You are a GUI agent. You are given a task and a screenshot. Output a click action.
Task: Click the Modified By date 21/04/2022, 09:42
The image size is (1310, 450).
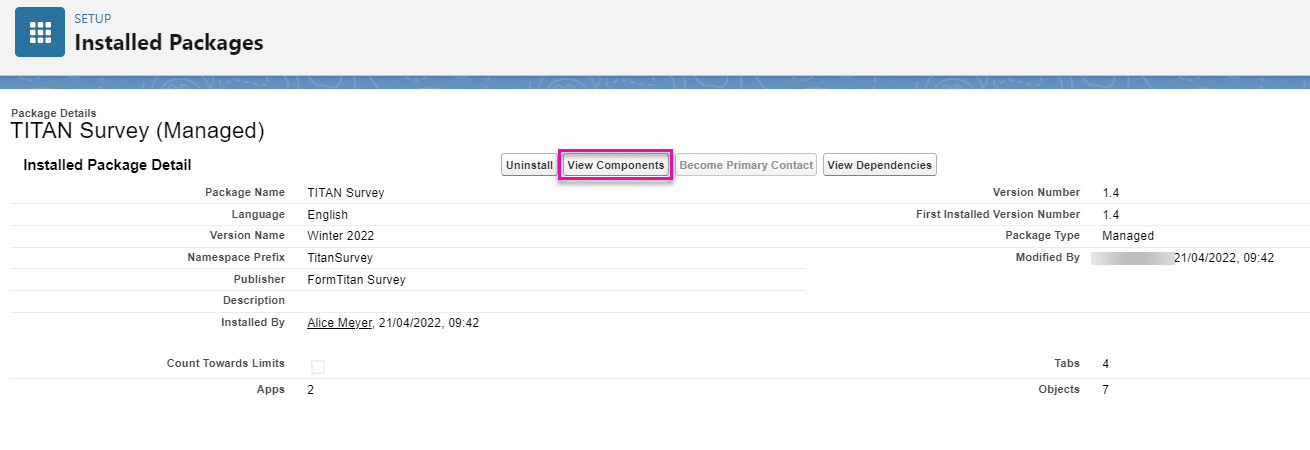pyautogui.click(x=1224, y=258)
